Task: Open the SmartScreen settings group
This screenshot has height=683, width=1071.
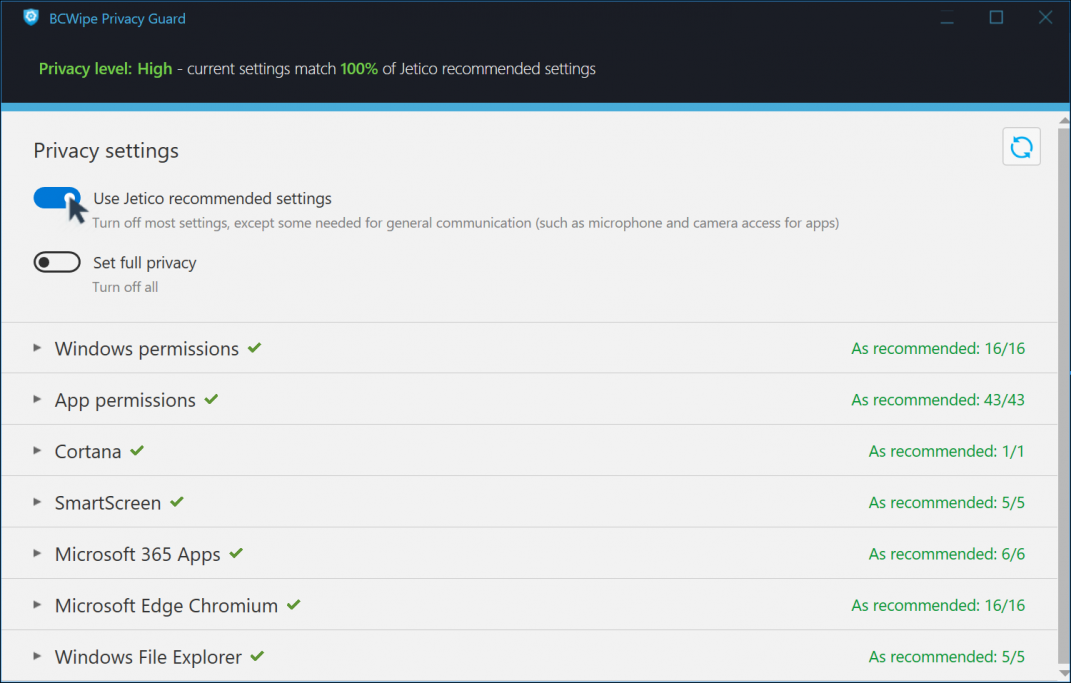Action: (x=108, y=503)
